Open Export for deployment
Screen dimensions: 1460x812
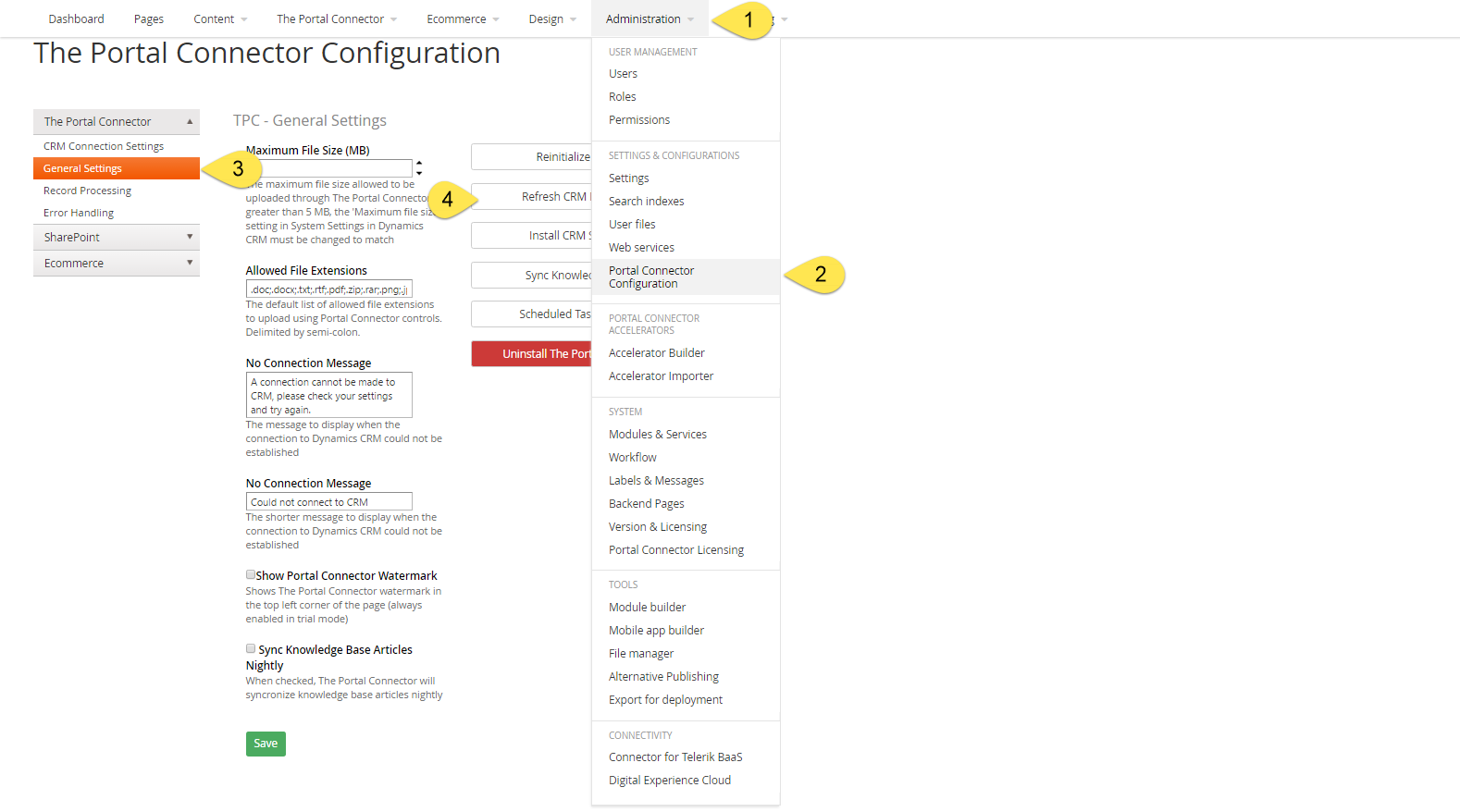tap(665, 700)
